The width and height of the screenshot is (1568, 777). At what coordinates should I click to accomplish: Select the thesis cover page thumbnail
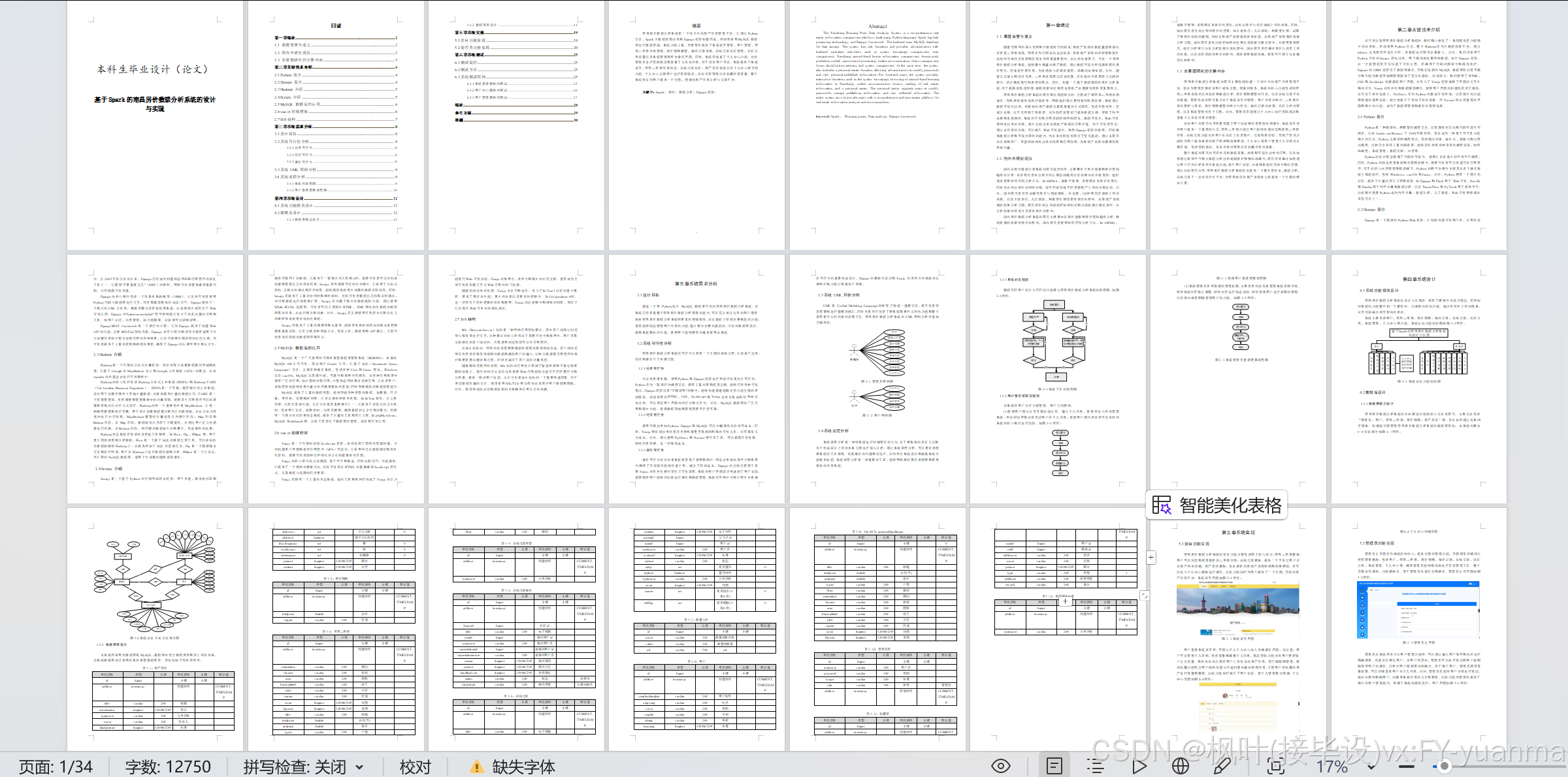155,124
